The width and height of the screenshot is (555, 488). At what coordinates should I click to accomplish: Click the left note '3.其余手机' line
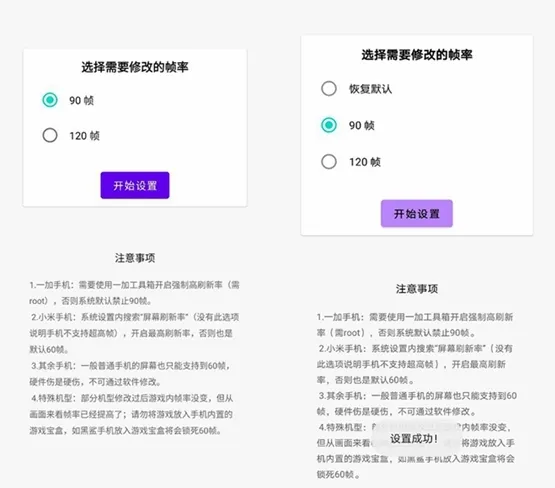(x=131, y=366)
